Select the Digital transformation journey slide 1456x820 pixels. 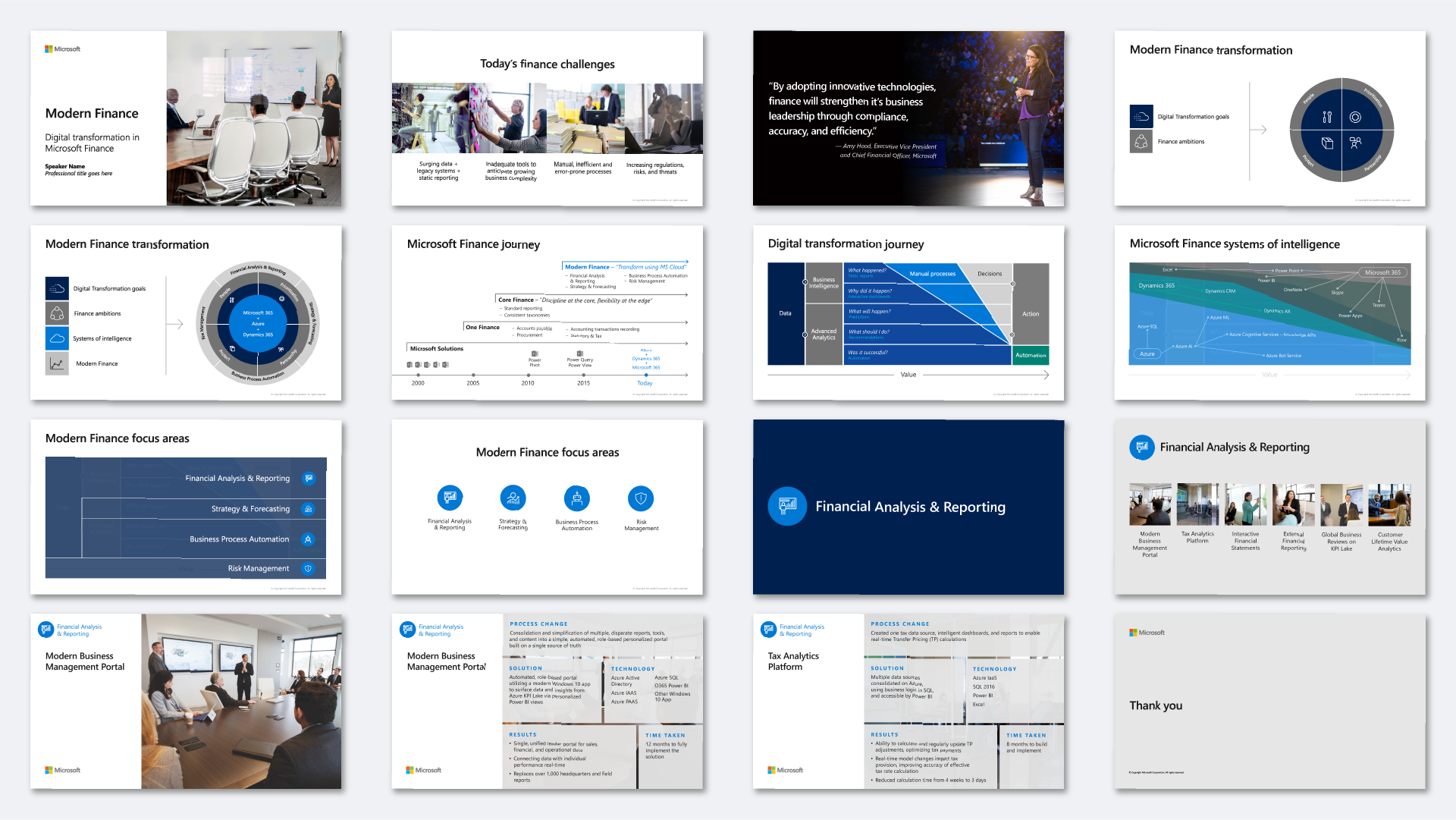pos(908,313)
